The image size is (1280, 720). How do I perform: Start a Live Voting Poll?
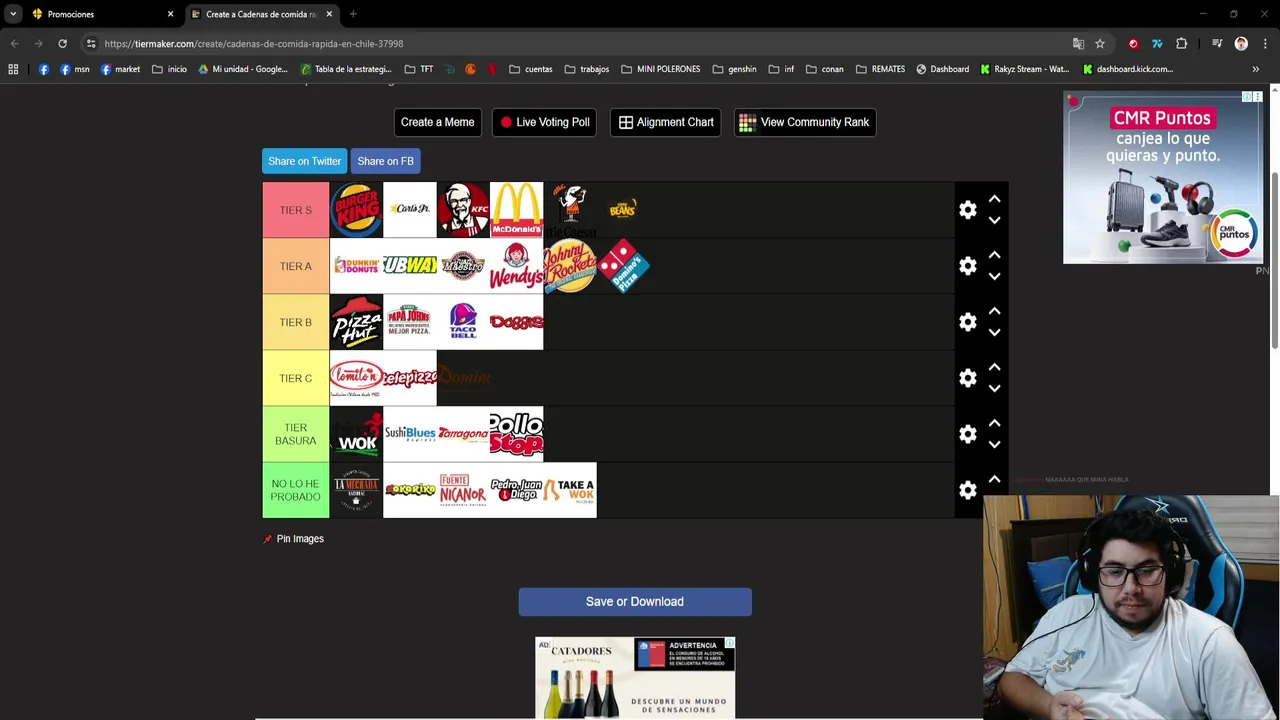coord(544,122)
